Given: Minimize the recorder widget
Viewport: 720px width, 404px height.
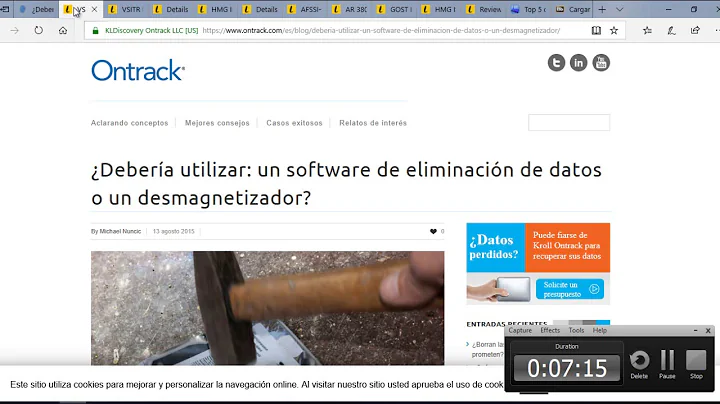Looking at the screenshot, I should tap(695, 331).
